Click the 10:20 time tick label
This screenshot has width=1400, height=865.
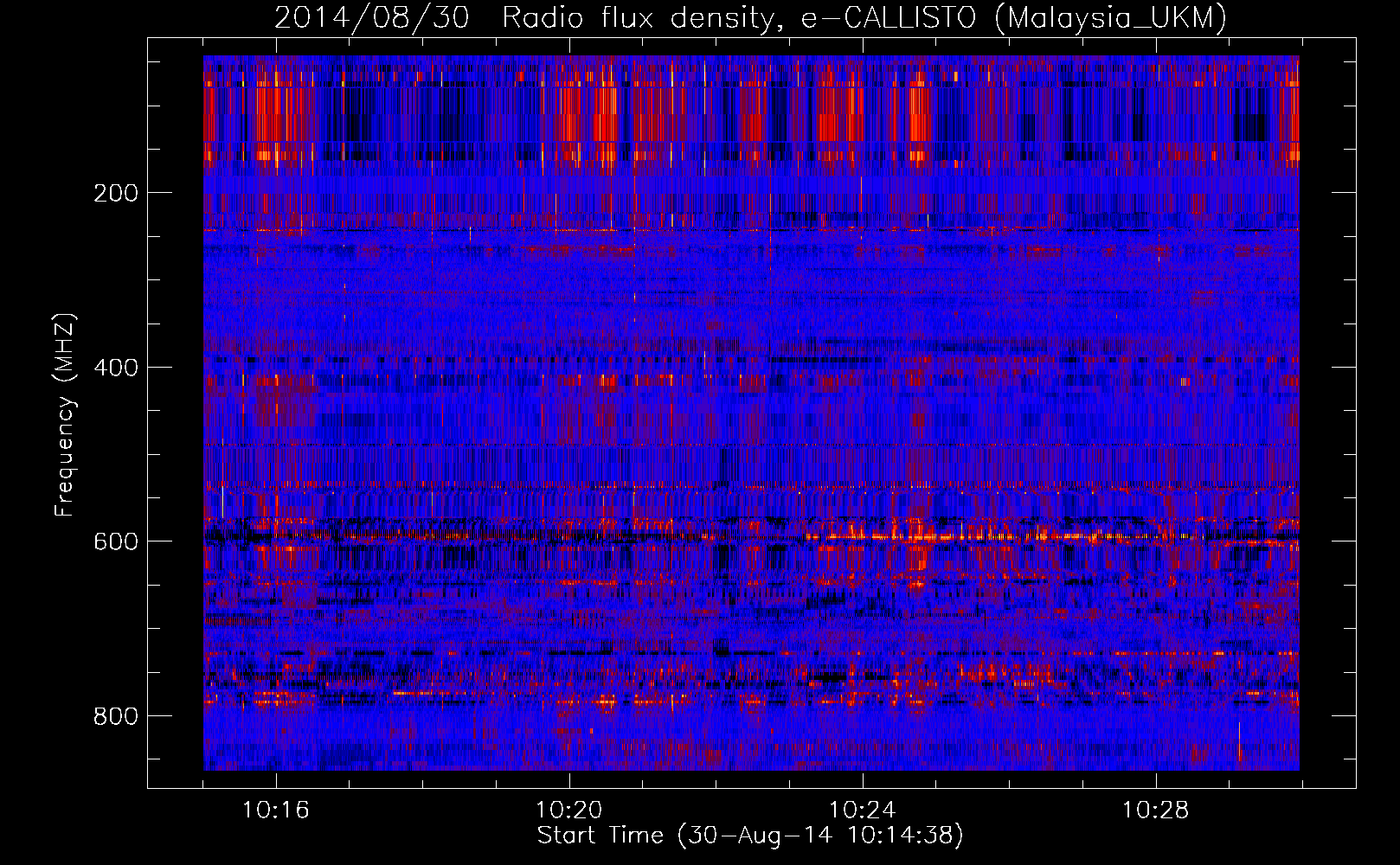[569, 811]
